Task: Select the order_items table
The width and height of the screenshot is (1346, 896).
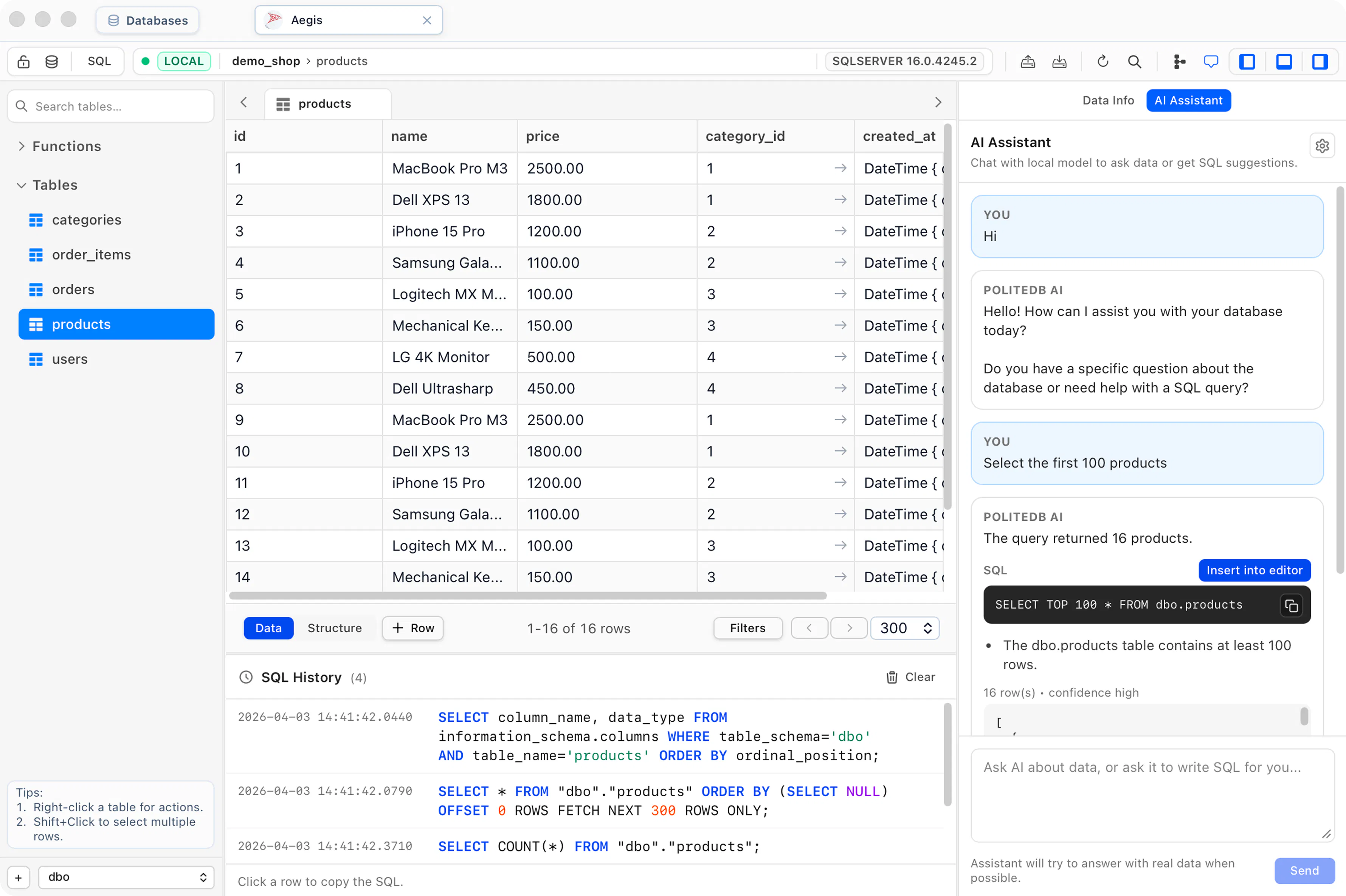Action: coord(116,255)
